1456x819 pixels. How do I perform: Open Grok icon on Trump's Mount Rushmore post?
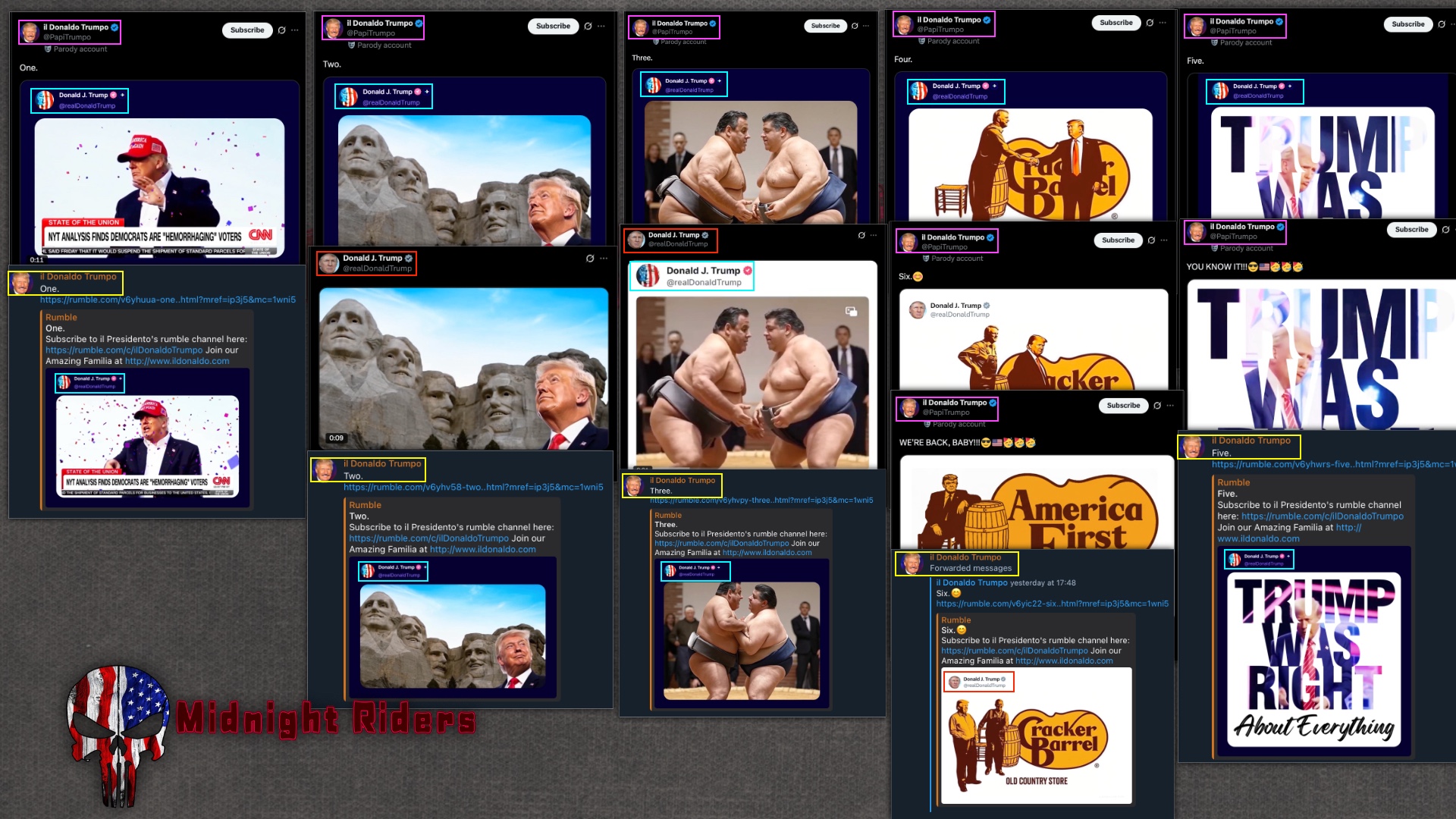click(x=590, y=259)
